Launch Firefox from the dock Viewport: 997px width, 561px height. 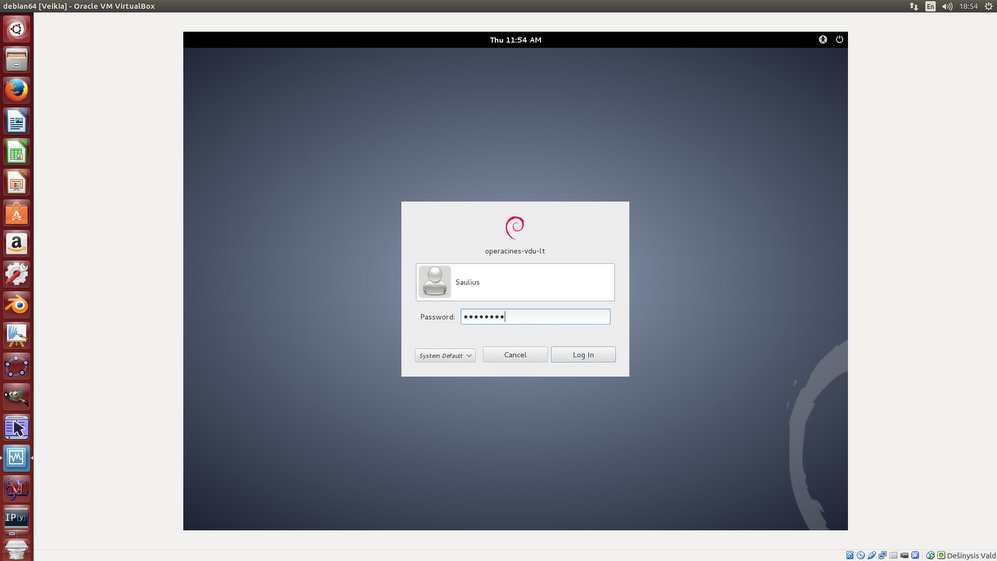(x=16, y=90)
